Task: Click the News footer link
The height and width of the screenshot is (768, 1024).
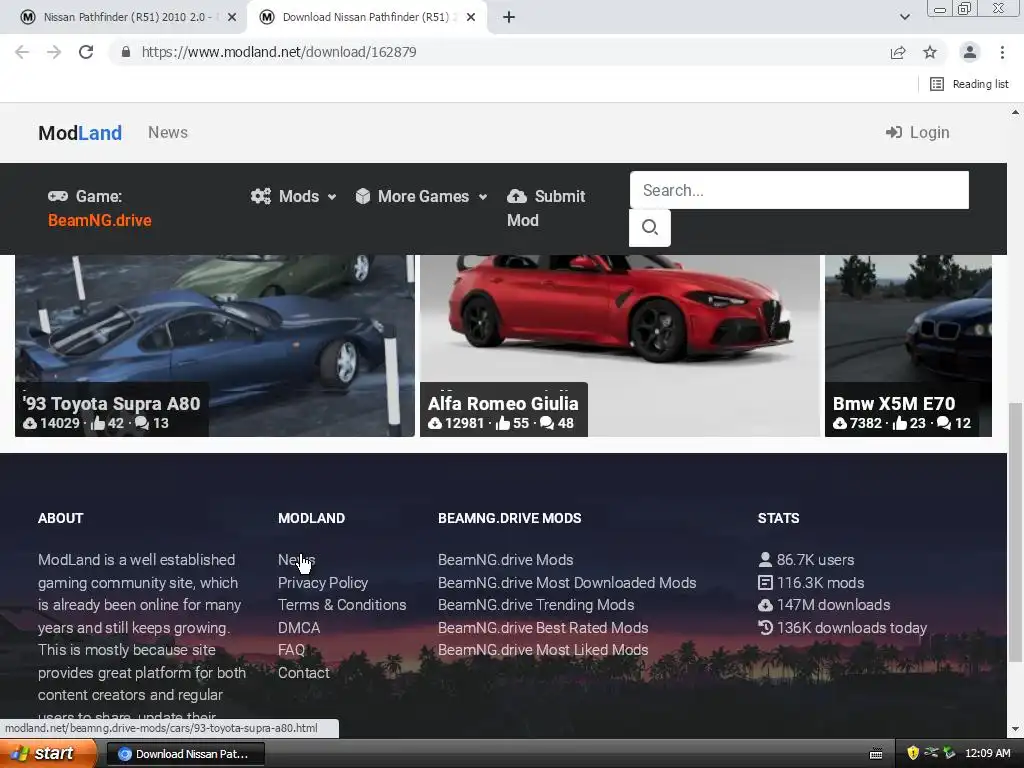Action: tap(296, 560)
